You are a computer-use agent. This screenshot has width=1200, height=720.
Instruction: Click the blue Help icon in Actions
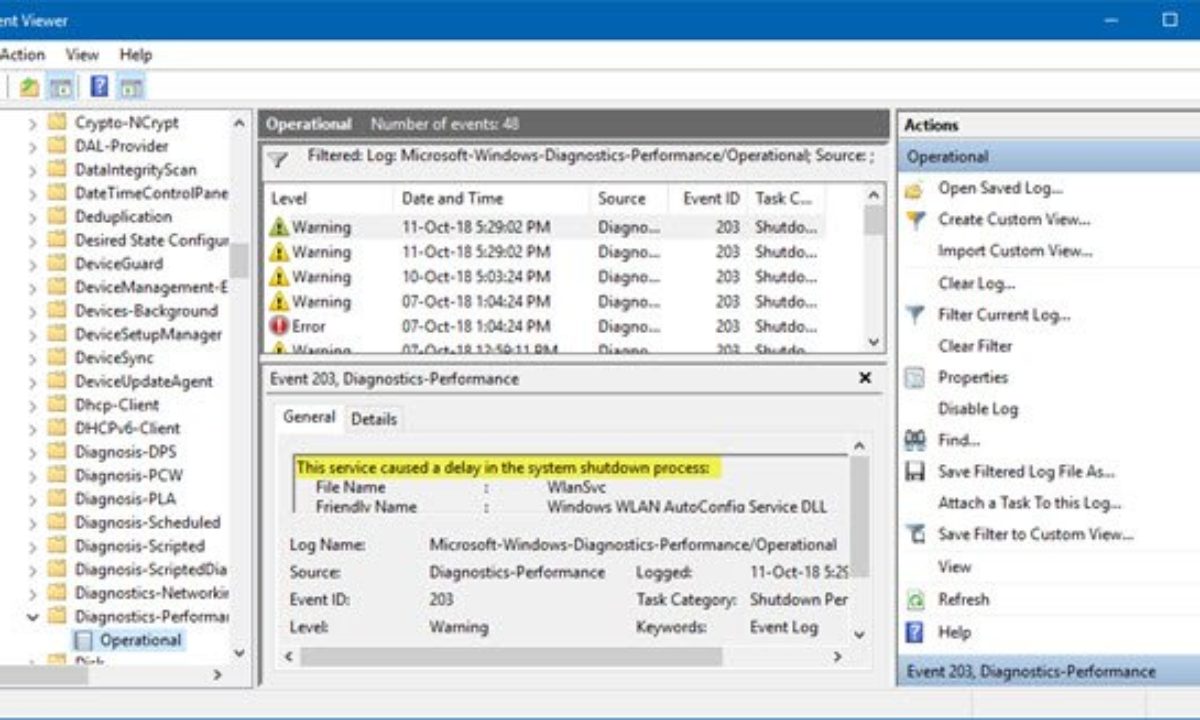(914, 632)
